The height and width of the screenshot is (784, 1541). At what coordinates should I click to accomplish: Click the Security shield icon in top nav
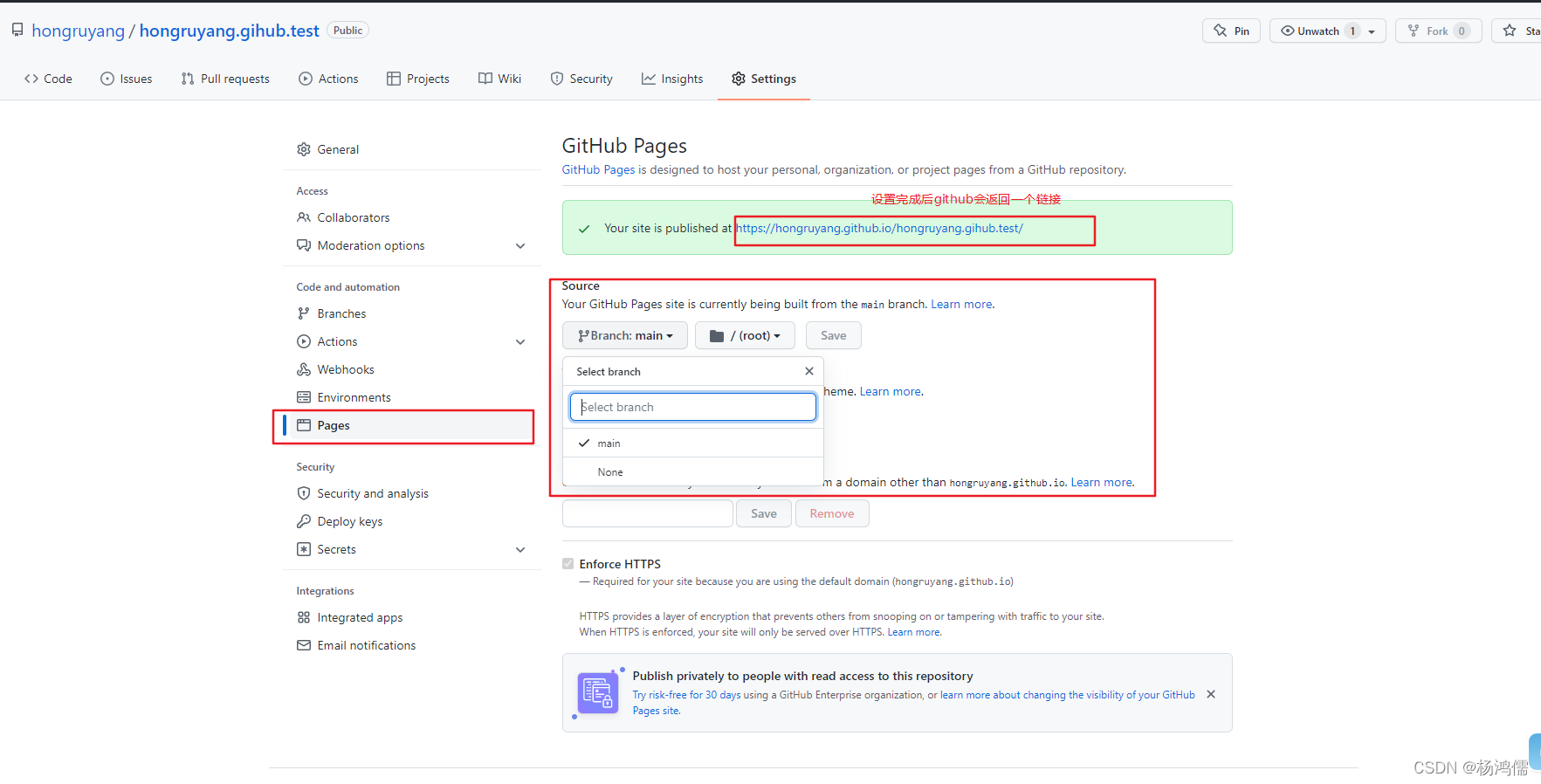point(557,79)
